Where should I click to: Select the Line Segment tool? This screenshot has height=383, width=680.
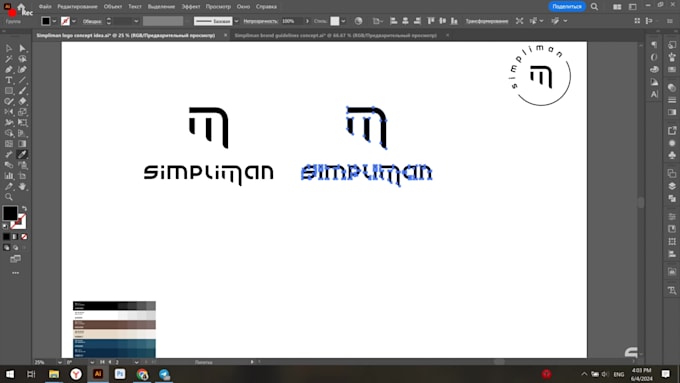tap(23, 80)
